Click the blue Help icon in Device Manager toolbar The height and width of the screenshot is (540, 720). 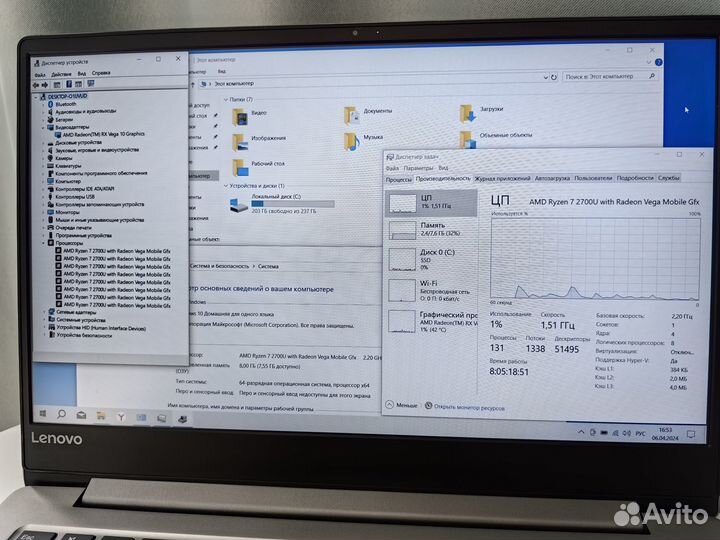(69, 84)
